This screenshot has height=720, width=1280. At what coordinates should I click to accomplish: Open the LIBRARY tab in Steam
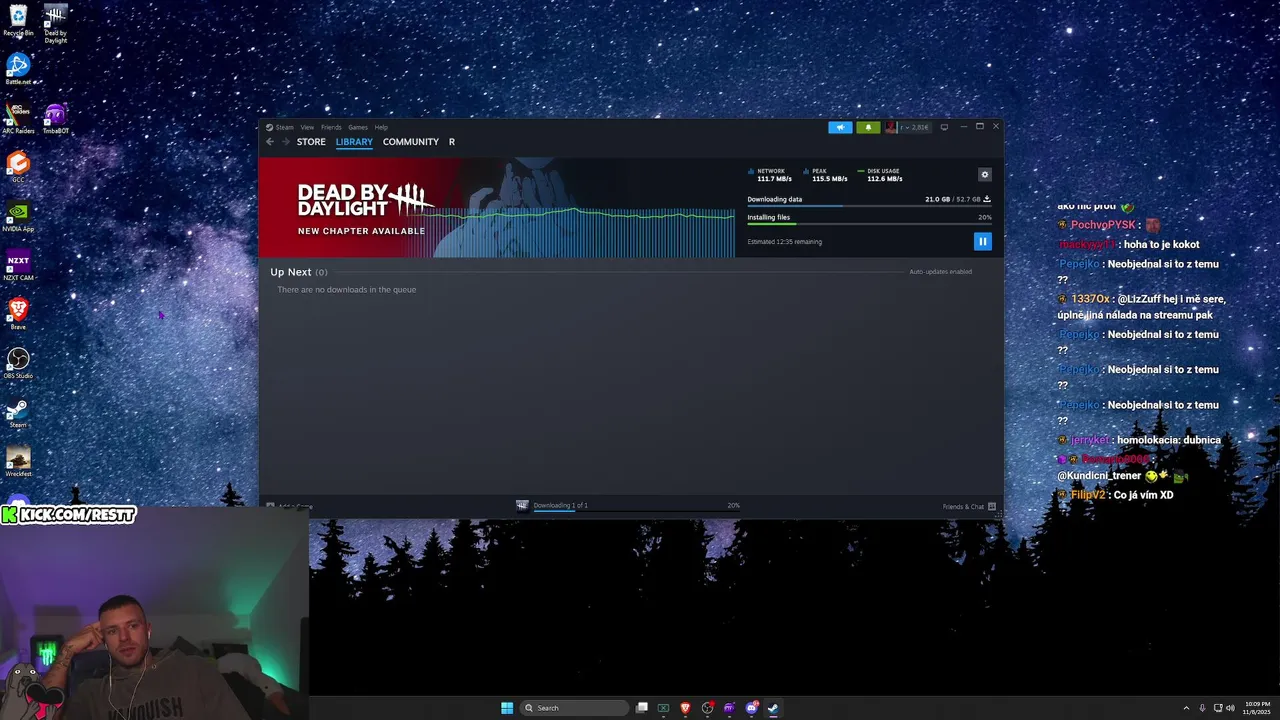[x=354, y=142]
